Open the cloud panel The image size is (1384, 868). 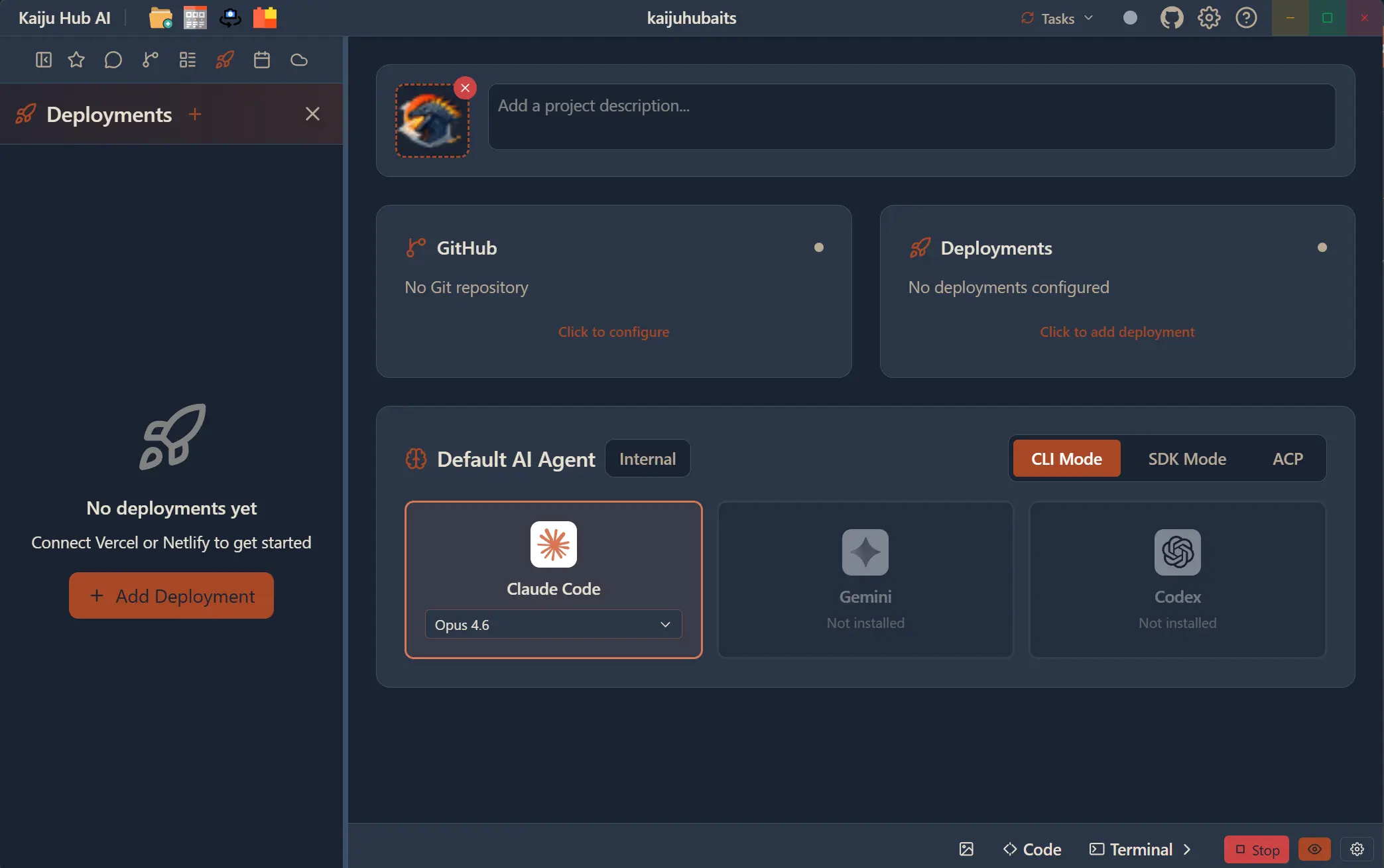pos(299,60)
